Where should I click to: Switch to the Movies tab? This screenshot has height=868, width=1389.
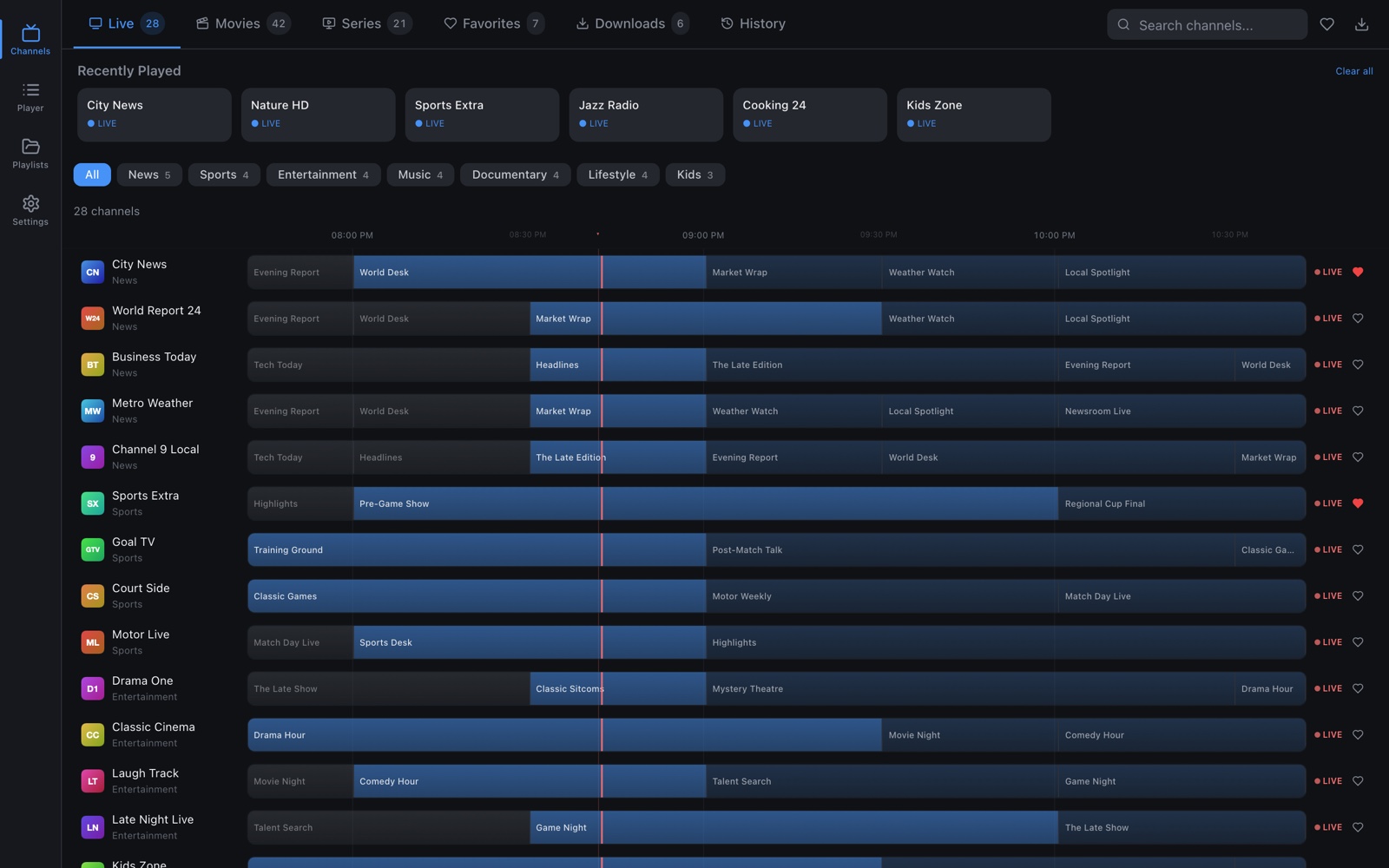point(242,23)
